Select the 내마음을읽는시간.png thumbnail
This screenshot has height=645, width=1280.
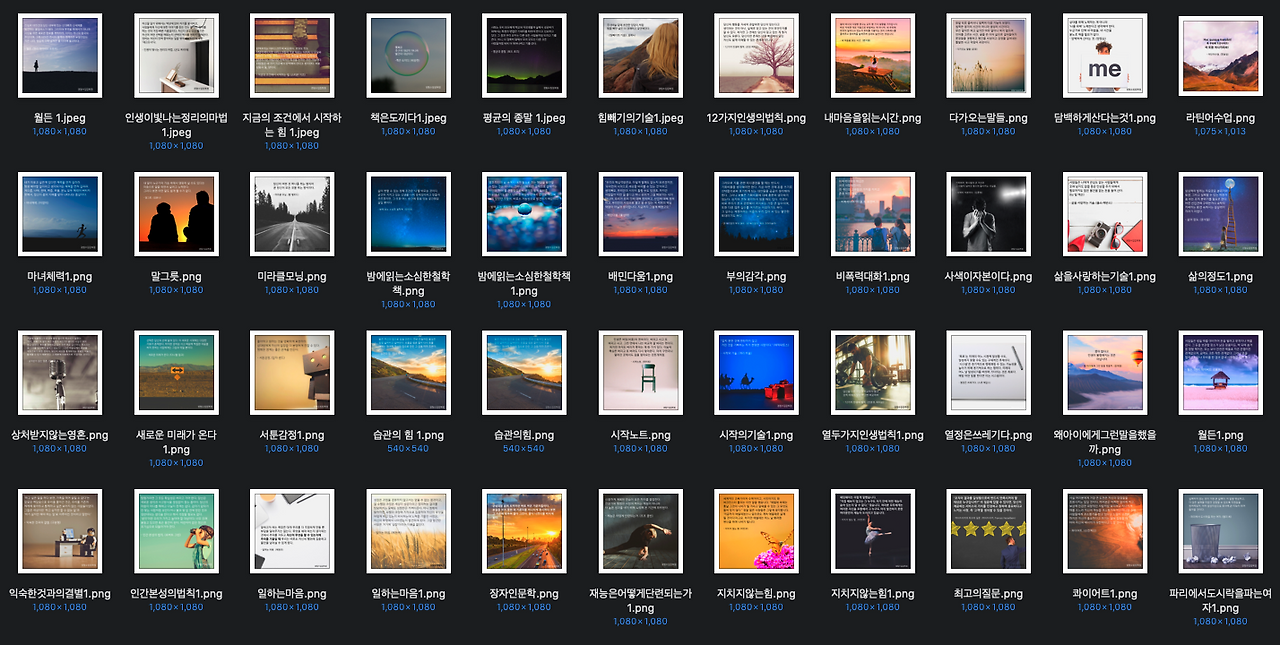coord(872,56)
